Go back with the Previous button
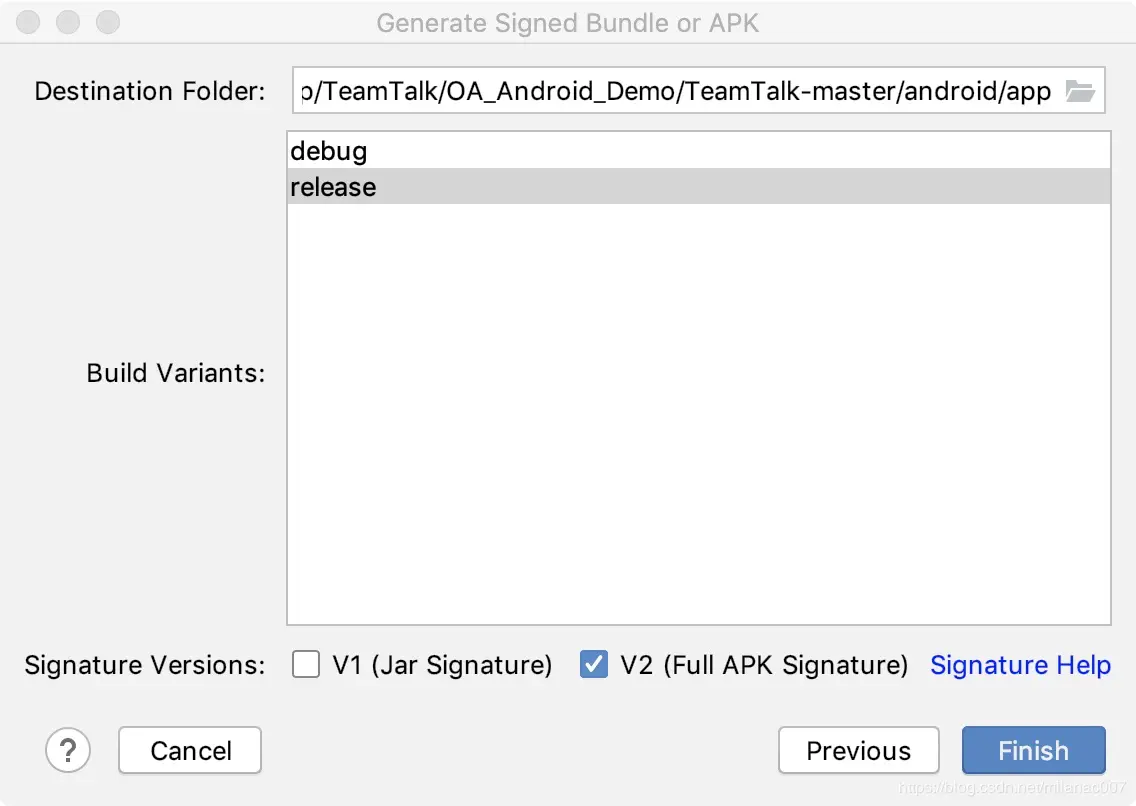 point(858,750)
